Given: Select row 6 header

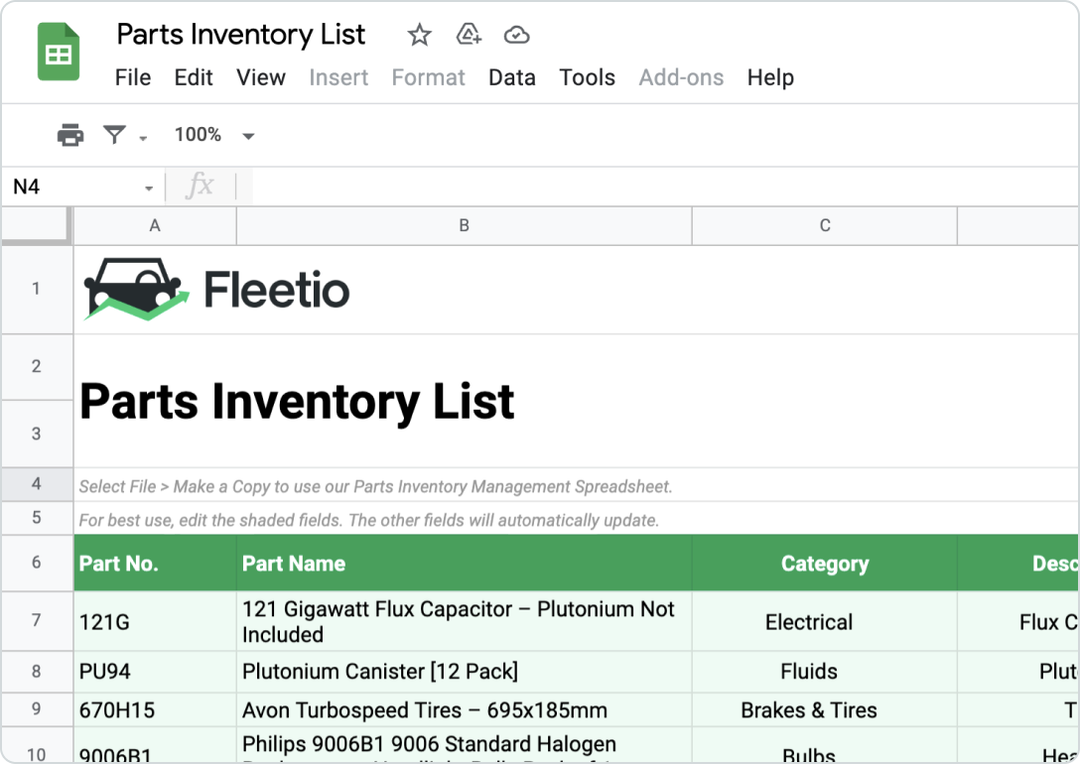Looking at the screenshot, I should [37, 563].
